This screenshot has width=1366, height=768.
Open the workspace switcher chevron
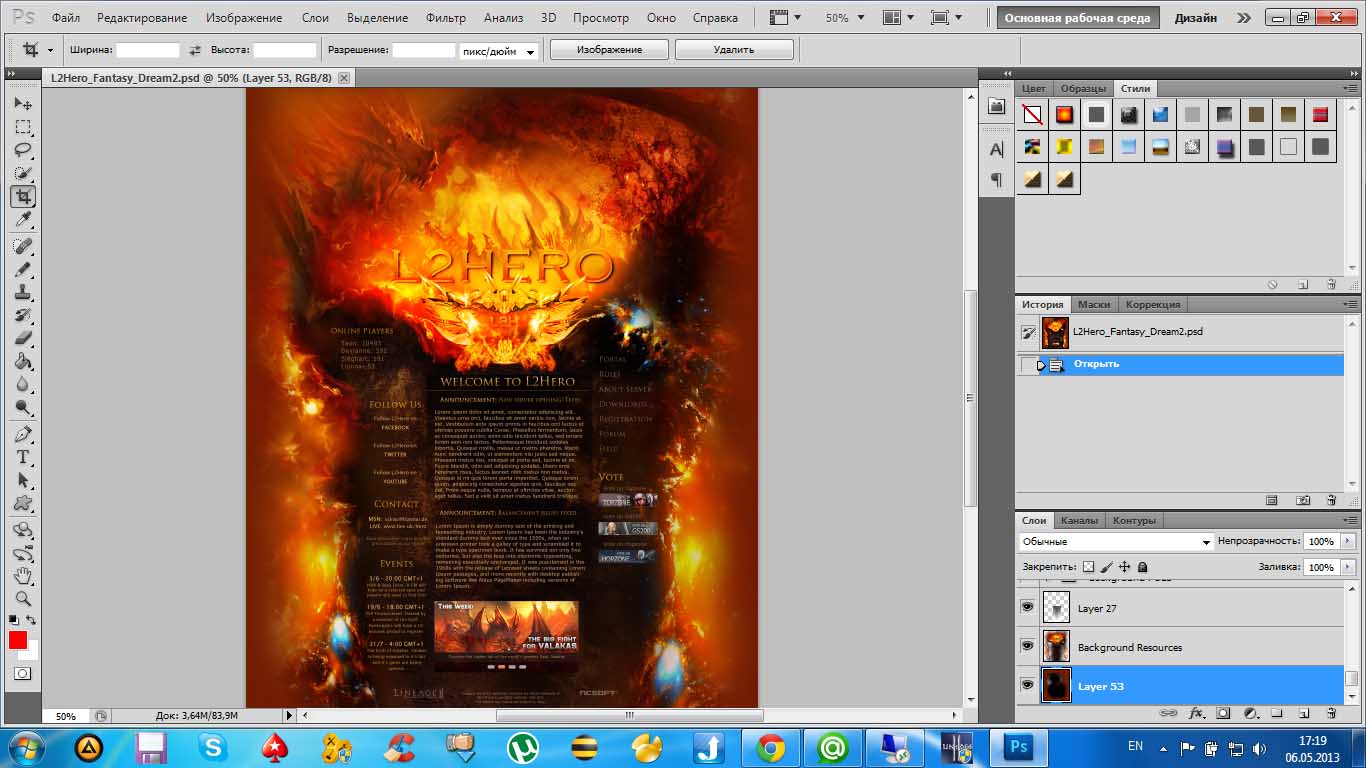tap(1243, 18)
